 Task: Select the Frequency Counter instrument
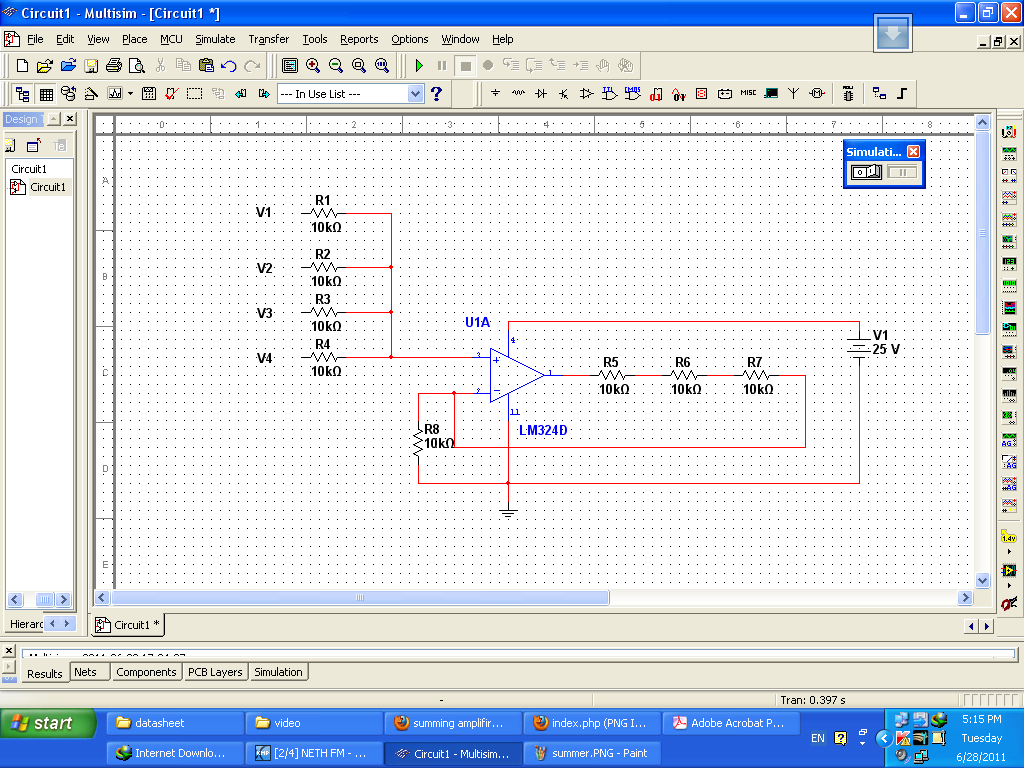point(1009,263)
